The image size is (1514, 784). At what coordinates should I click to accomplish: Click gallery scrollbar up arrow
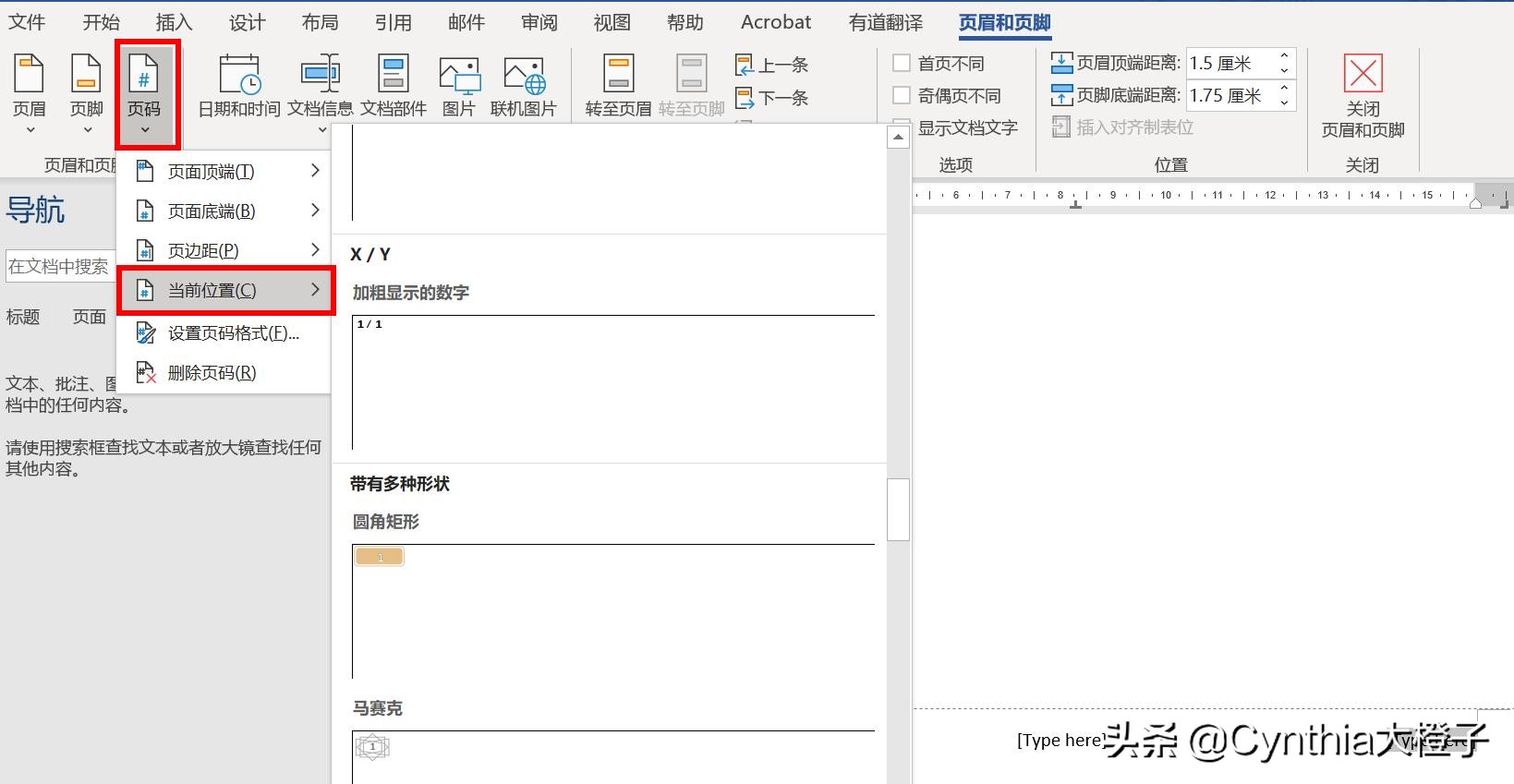898,138
